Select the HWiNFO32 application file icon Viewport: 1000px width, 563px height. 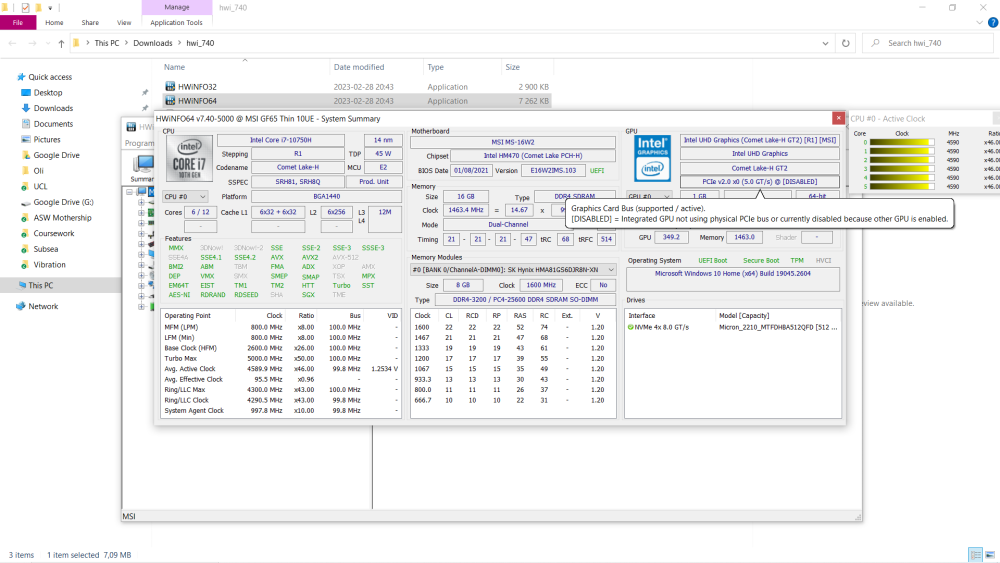pos(170,87)
